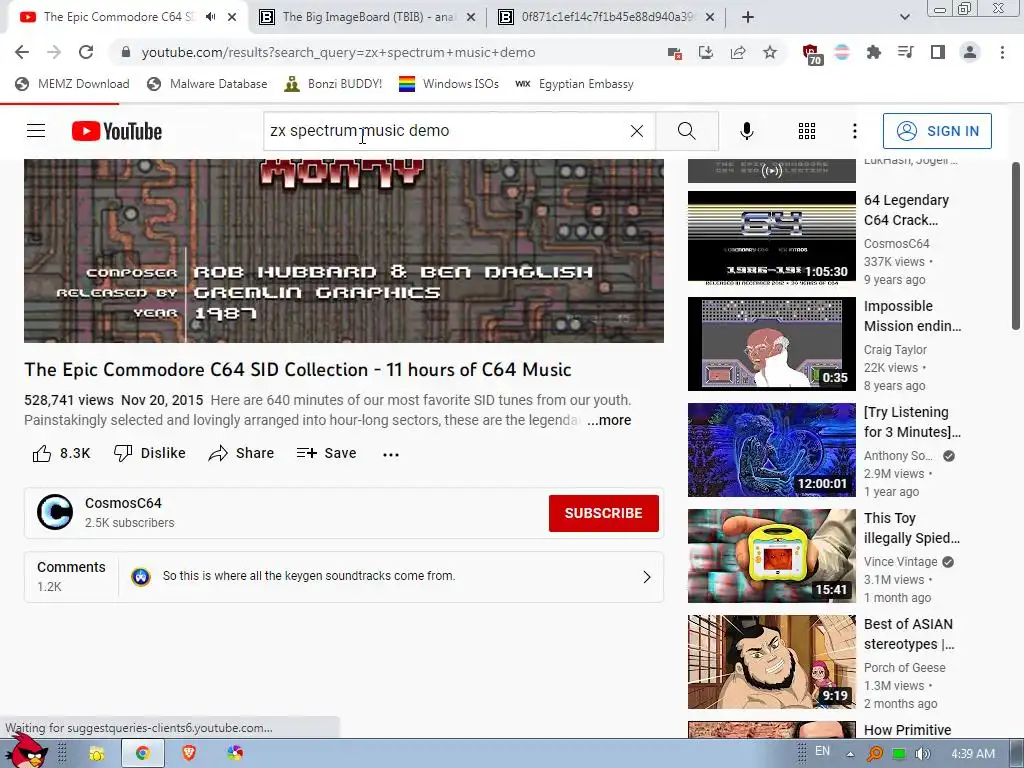Show hidden system tray icons arrow
This screenshot has width=1024, height=768.
click(850, 754)
